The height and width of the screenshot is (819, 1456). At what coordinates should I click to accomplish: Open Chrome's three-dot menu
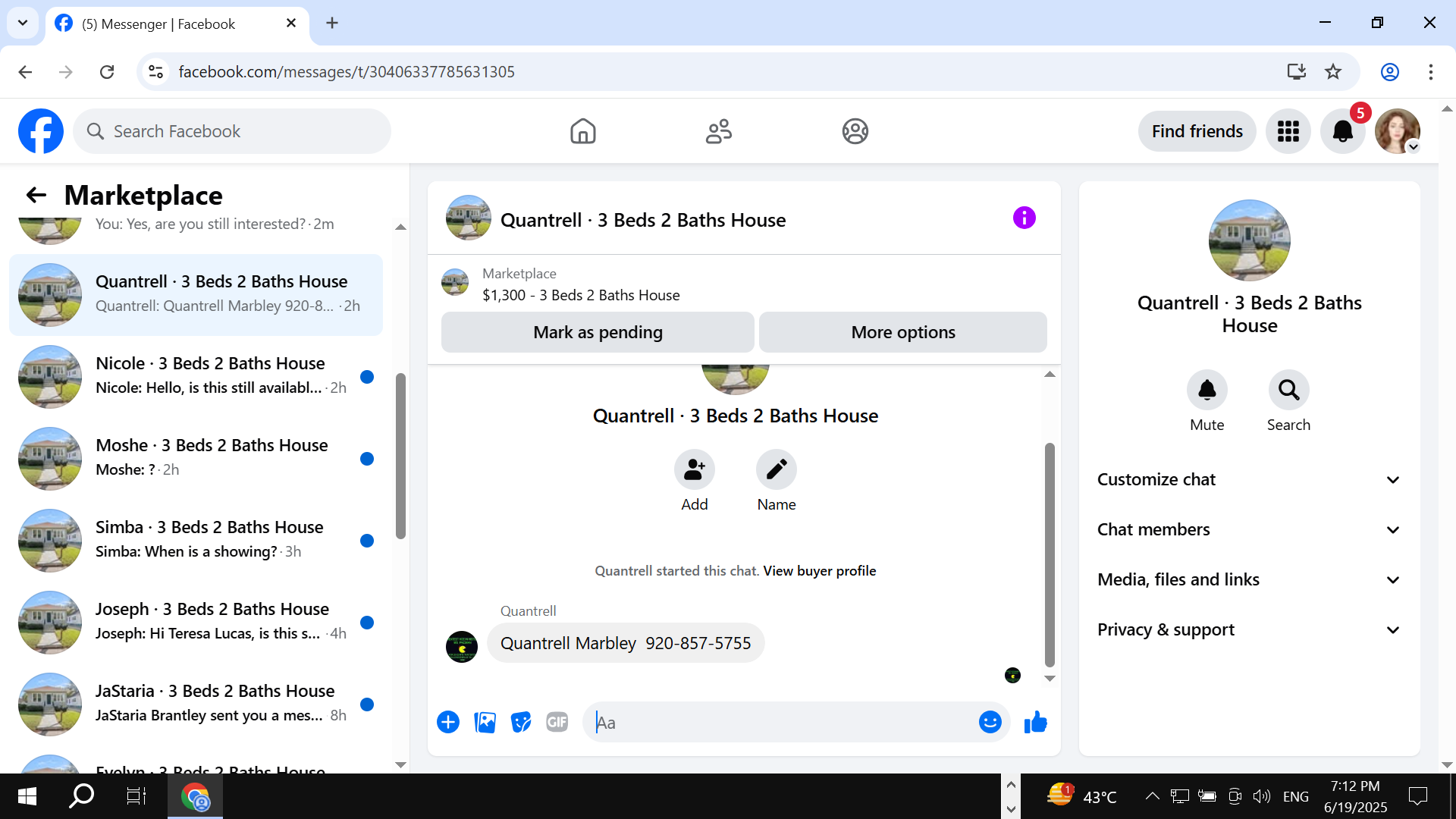(x=1430, y=71)
